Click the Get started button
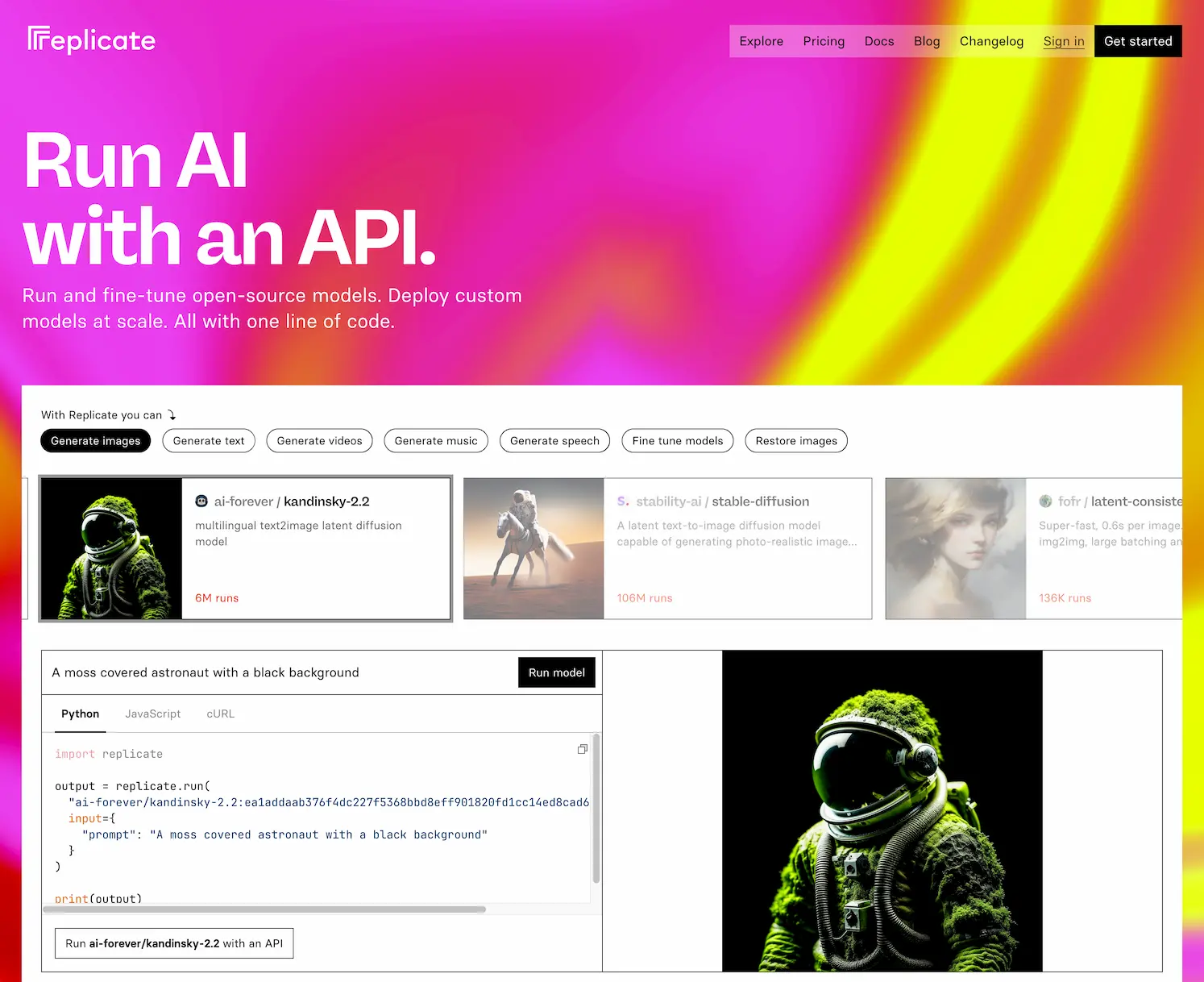 coord(1137,41)
